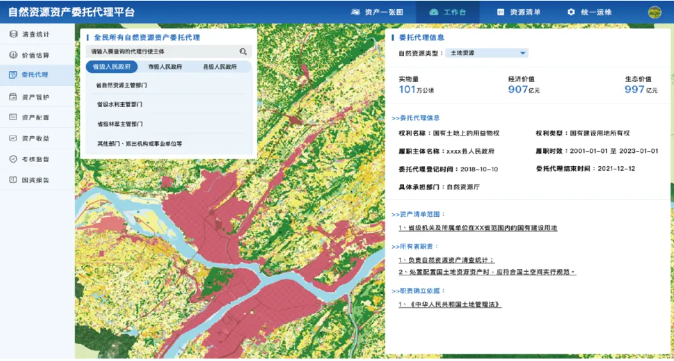Viewport: 674px width, 361px height.
Task: Click the >>资产清单范围 section heading
Action: pyautogui.click(x=418, y=214)
